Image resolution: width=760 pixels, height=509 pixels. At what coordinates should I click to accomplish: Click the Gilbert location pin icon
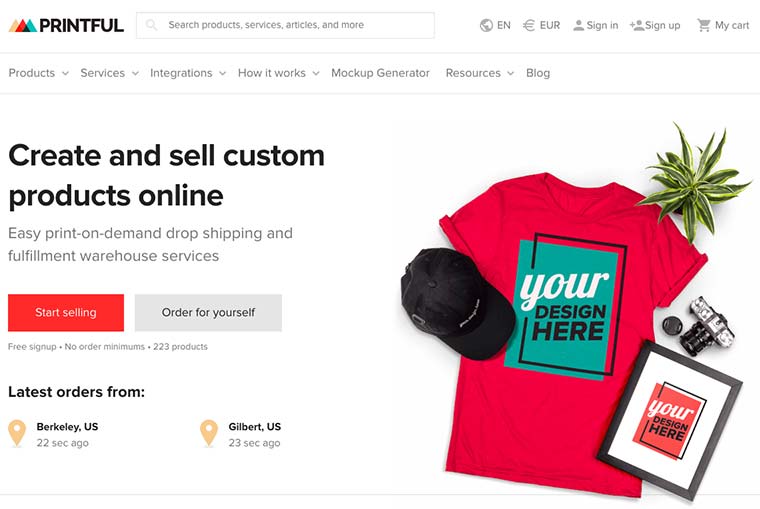[208, 433]
